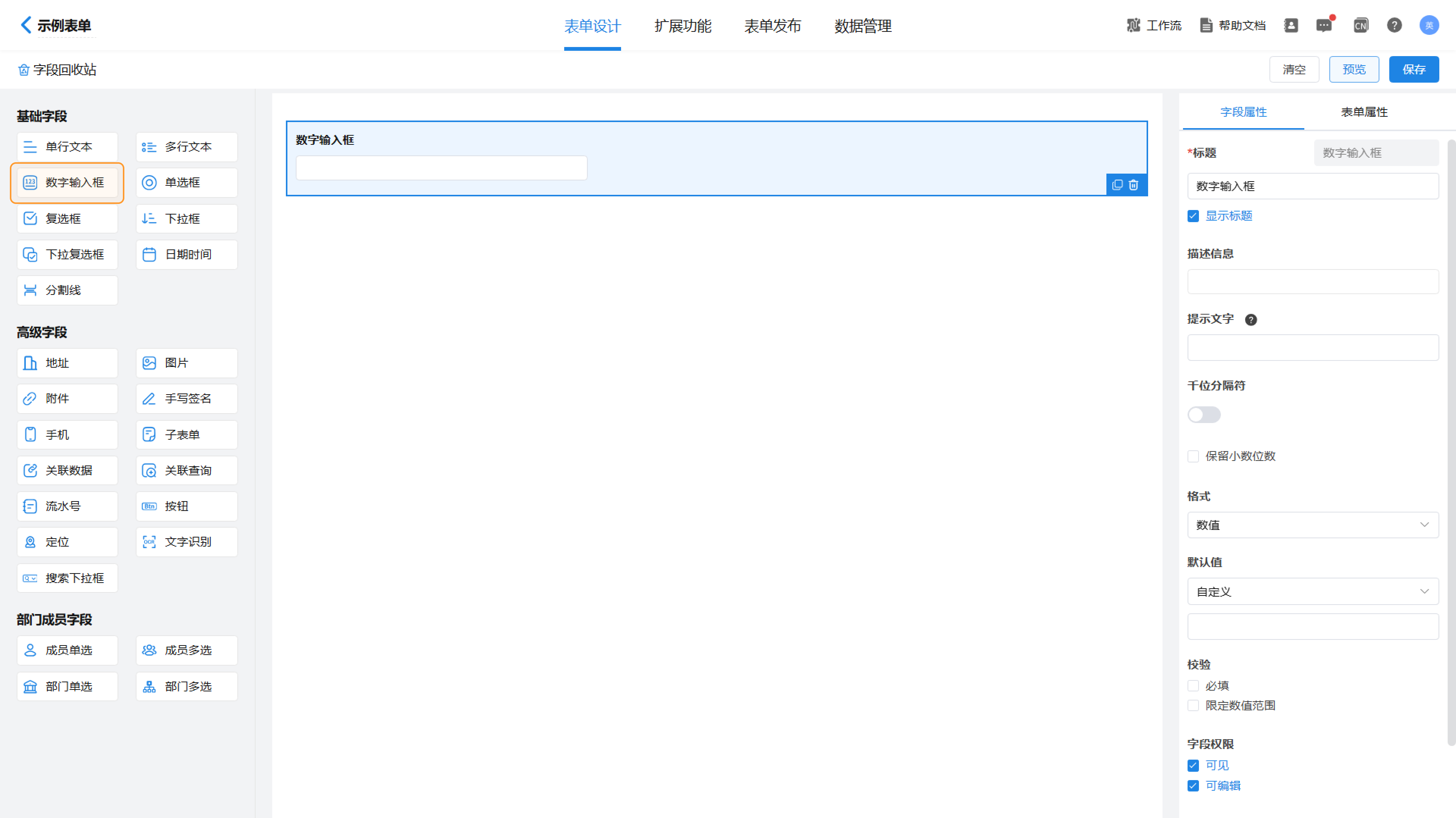Image resolution: width=1456 pixels, height=818 pixels.
Task: Switch to the 数据管理 tab
Action: pos(863,26)
